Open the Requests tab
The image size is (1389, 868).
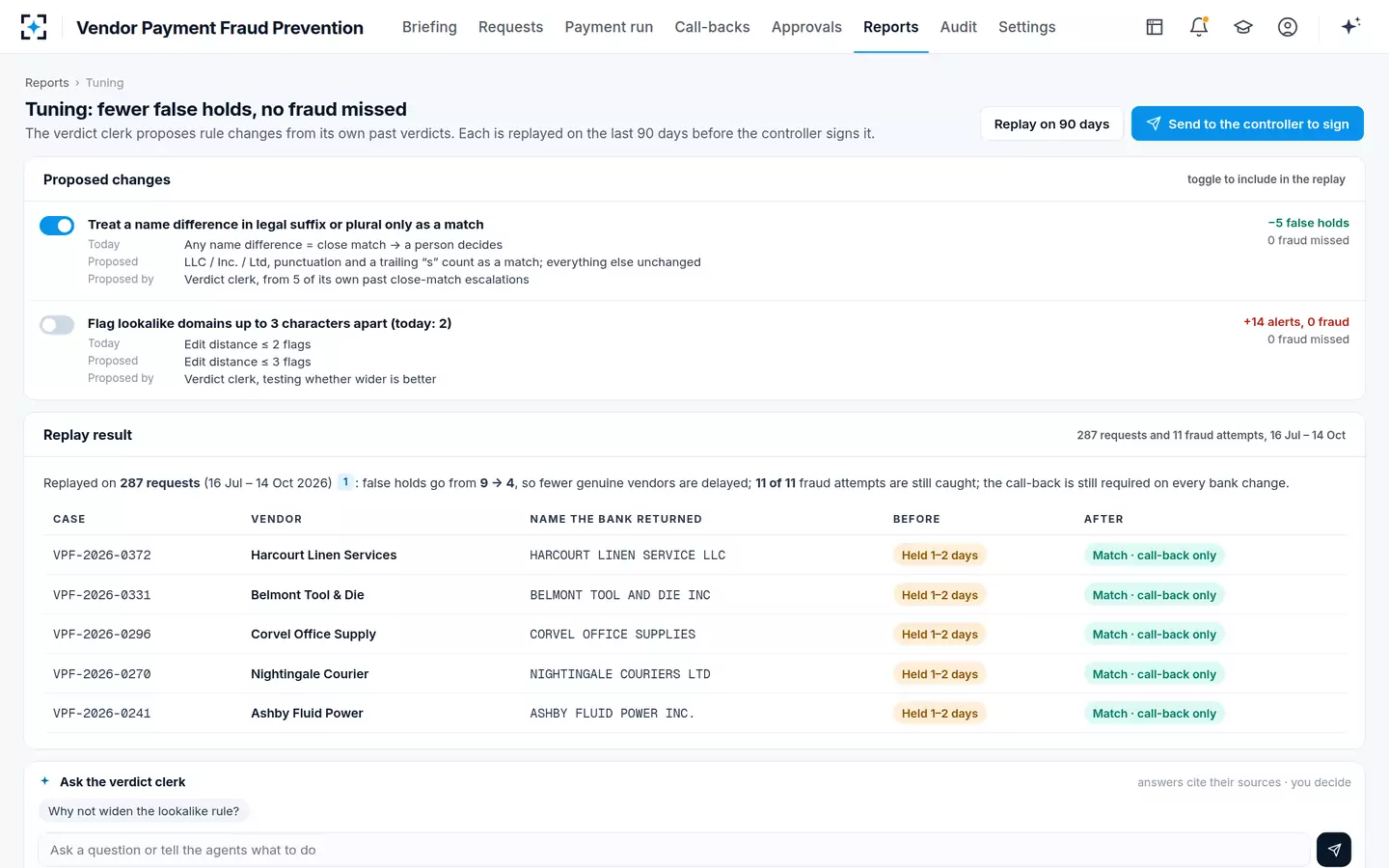coord(510,27)
